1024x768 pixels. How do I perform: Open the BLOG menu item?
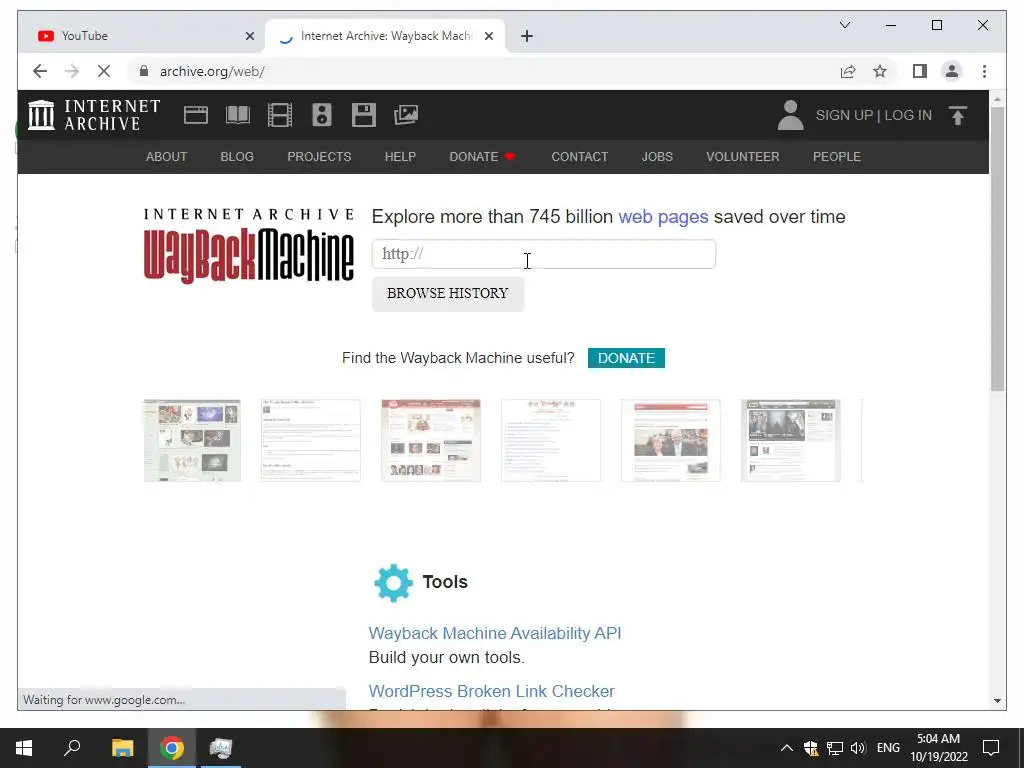[237, 157]
